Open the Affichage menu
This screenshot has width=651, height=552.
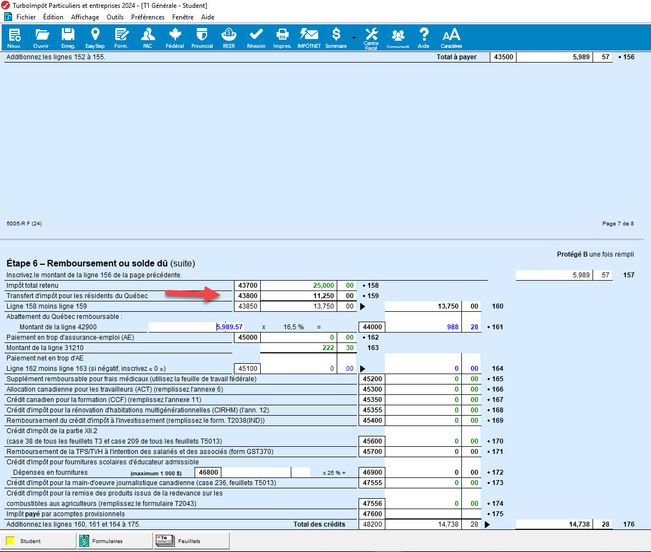coord(85,17)
